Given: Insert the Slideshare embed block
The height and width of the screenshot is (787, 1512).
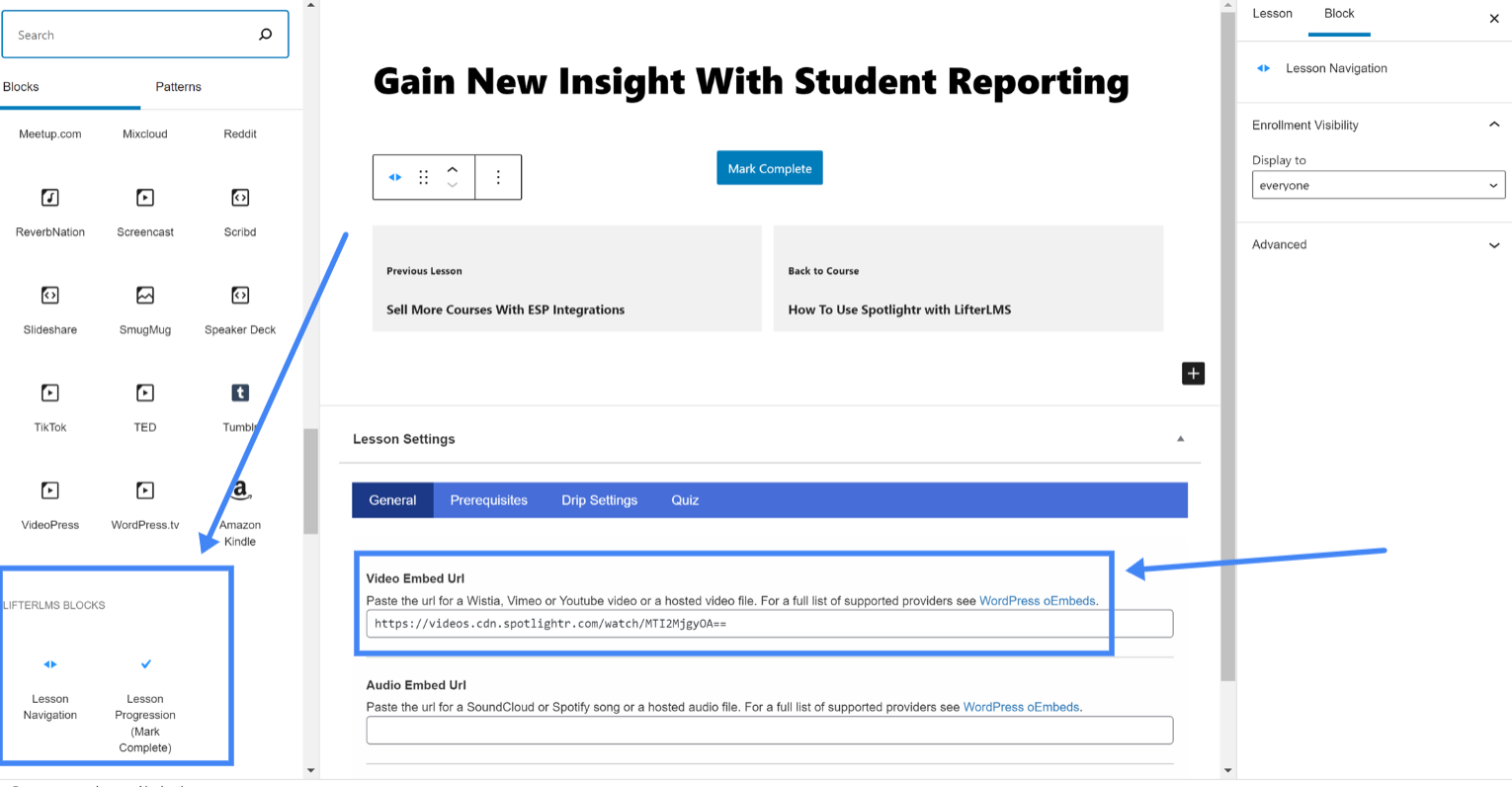Looking at the screenshot, I should pyautogui.click(x=49, y=310).
